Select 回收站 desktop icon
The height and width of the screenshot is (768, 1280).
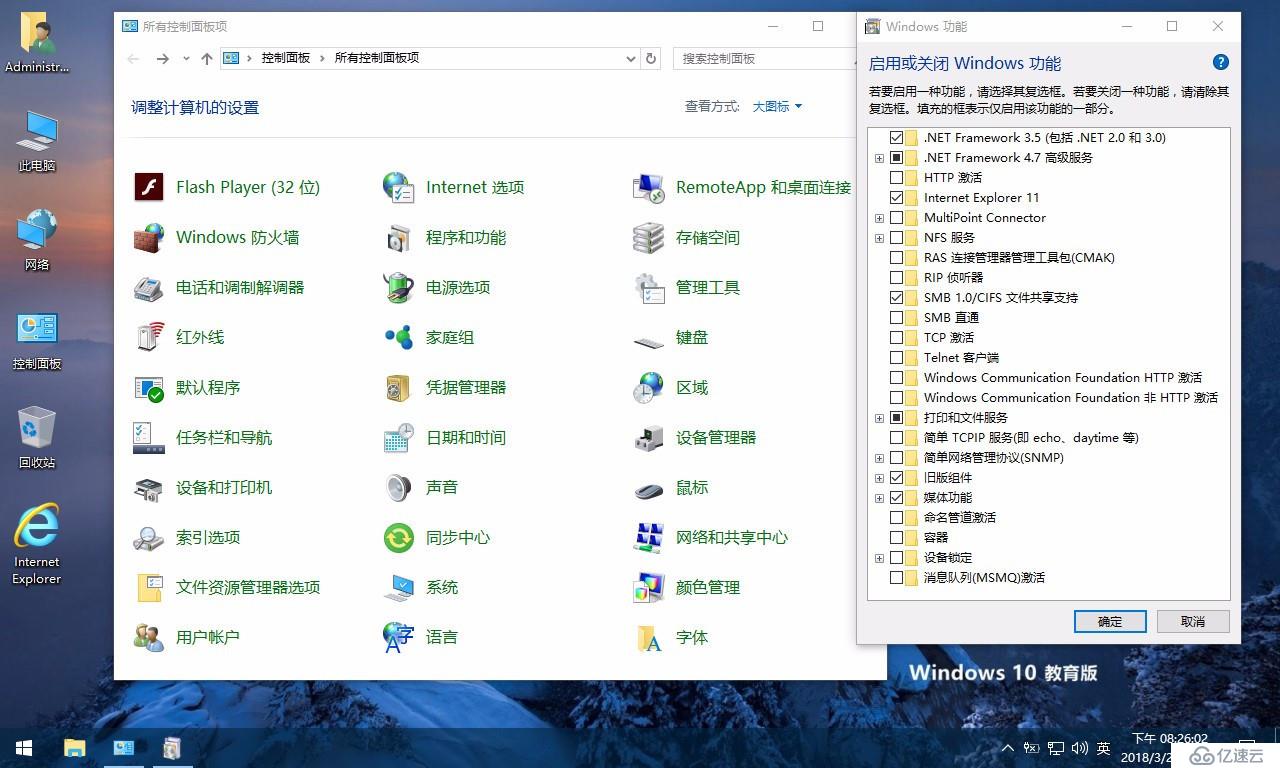[37, 437]
